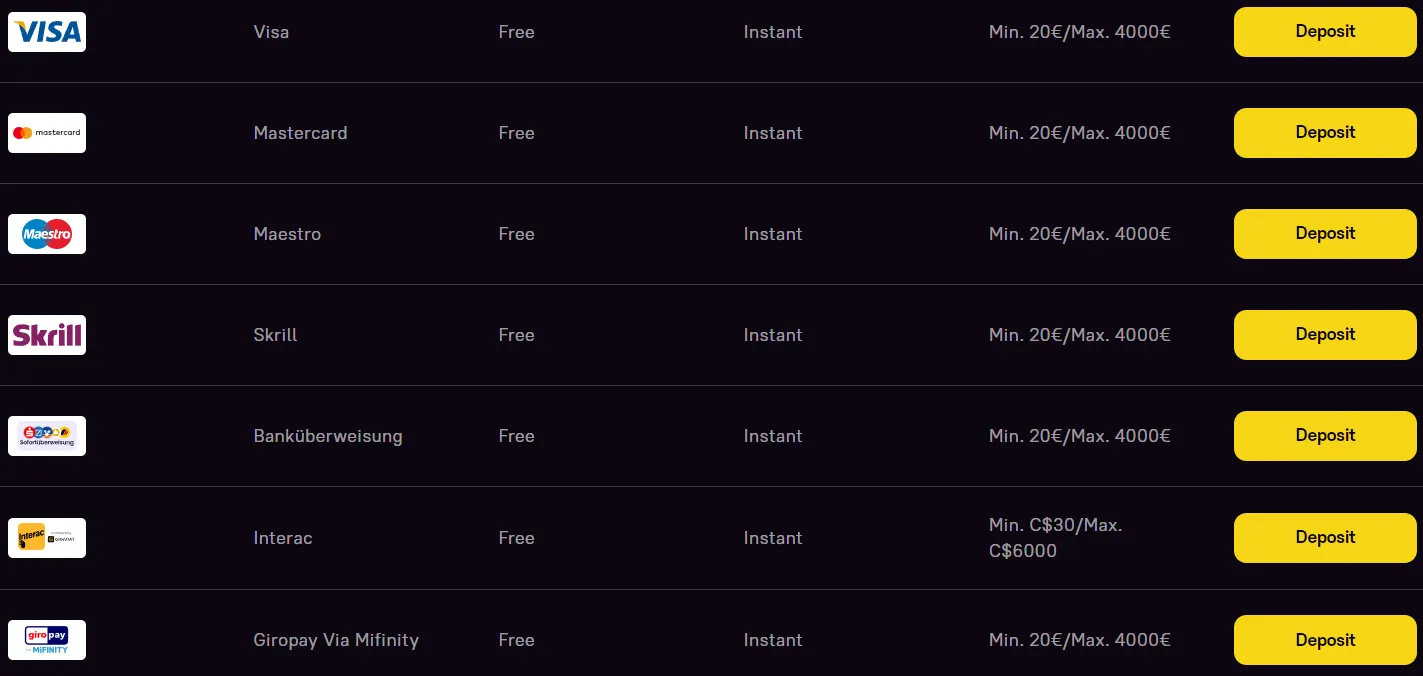Choose Deposit in the Maestro row
1423x676 pixels.
coord(1324,234)
